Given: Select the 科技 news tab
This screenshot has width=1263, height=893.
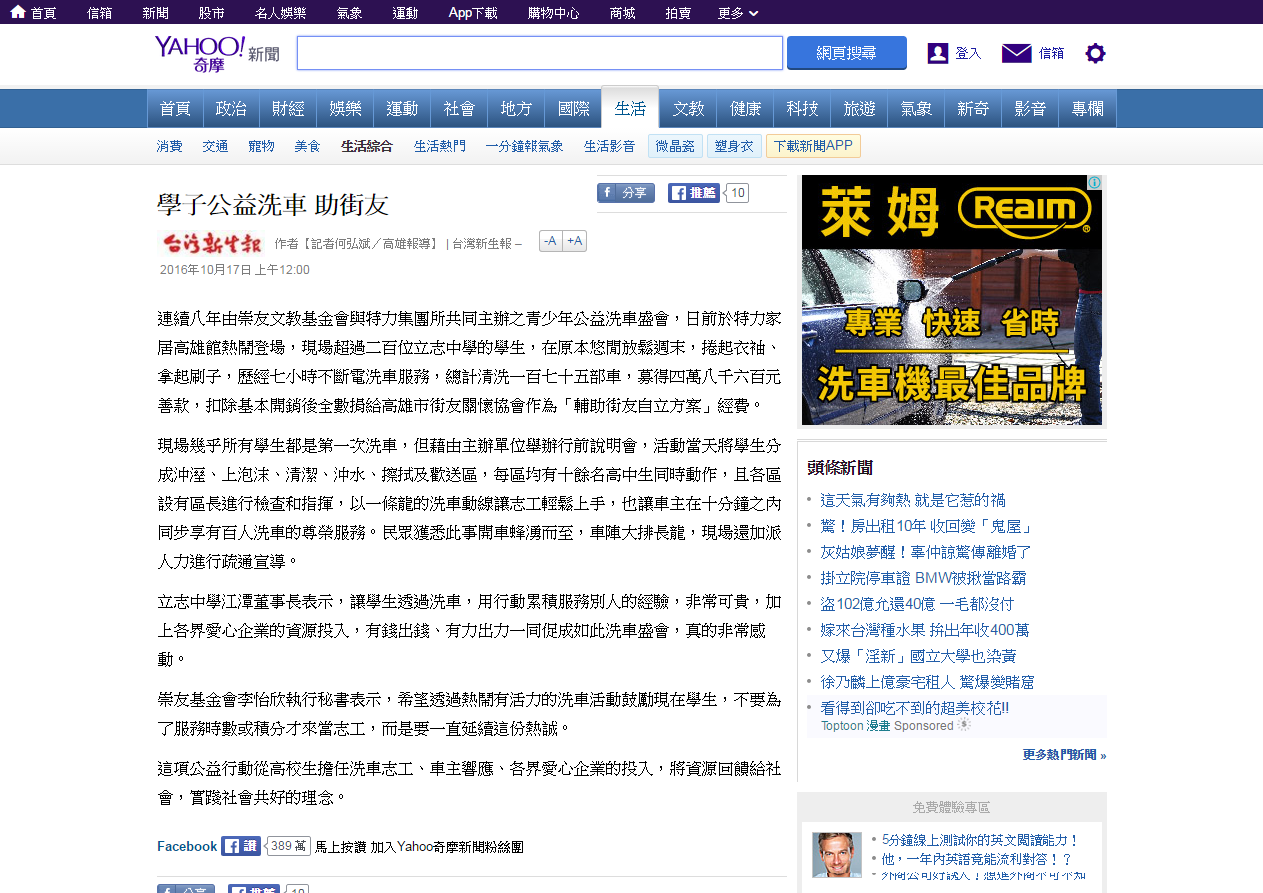Looking at the screenshot, I should (x=802, y=109).
